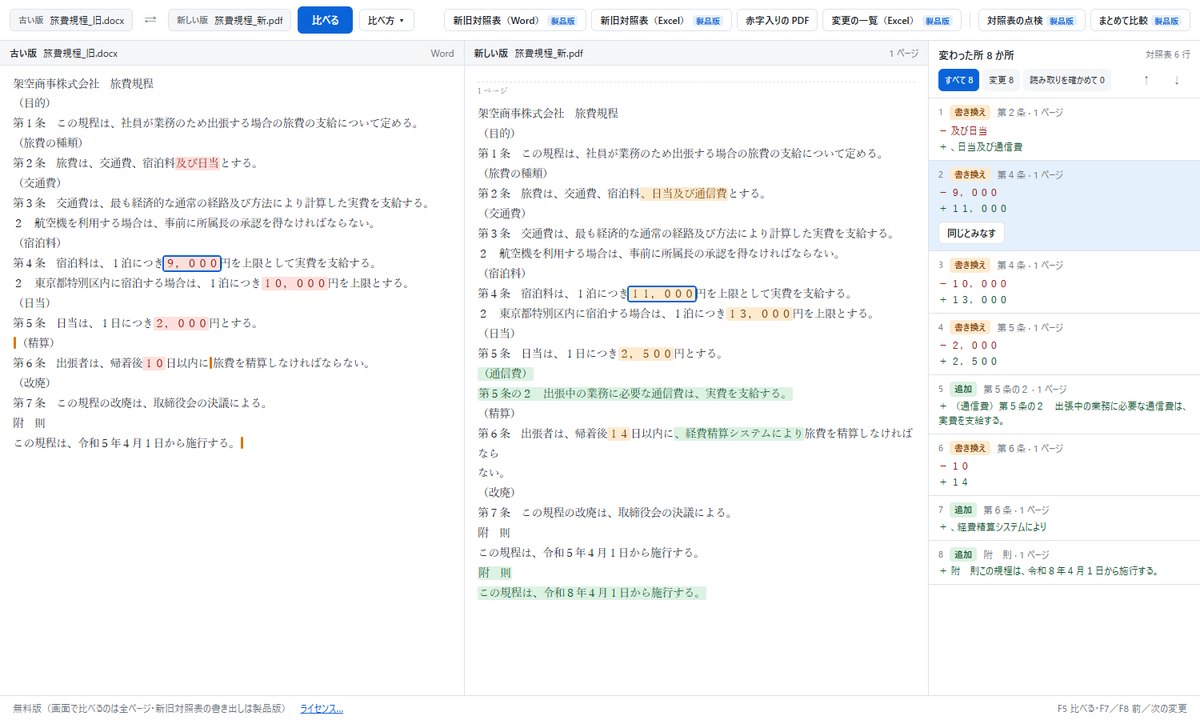1200x720 pixels.
Task: Click highlighted 、経費精算システムにより in new document
Action: (739, 433)
